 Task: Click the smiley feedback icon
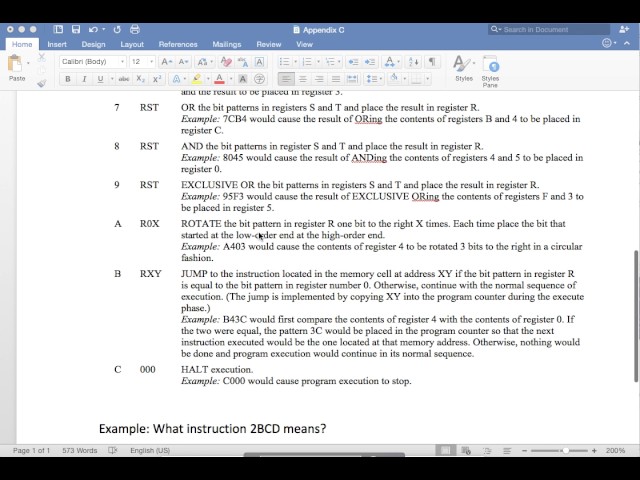tap(607, 43)
